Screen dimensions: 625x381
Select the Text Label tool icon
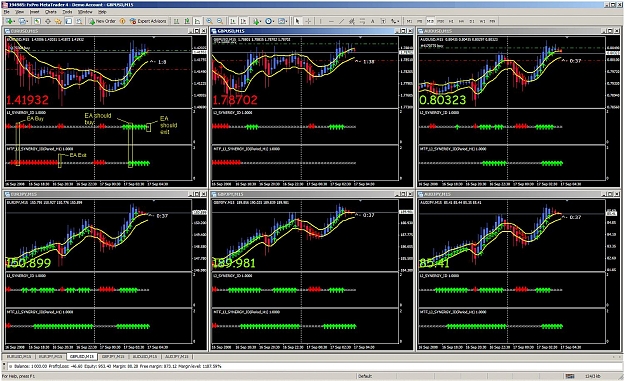(x=383, y=21)
